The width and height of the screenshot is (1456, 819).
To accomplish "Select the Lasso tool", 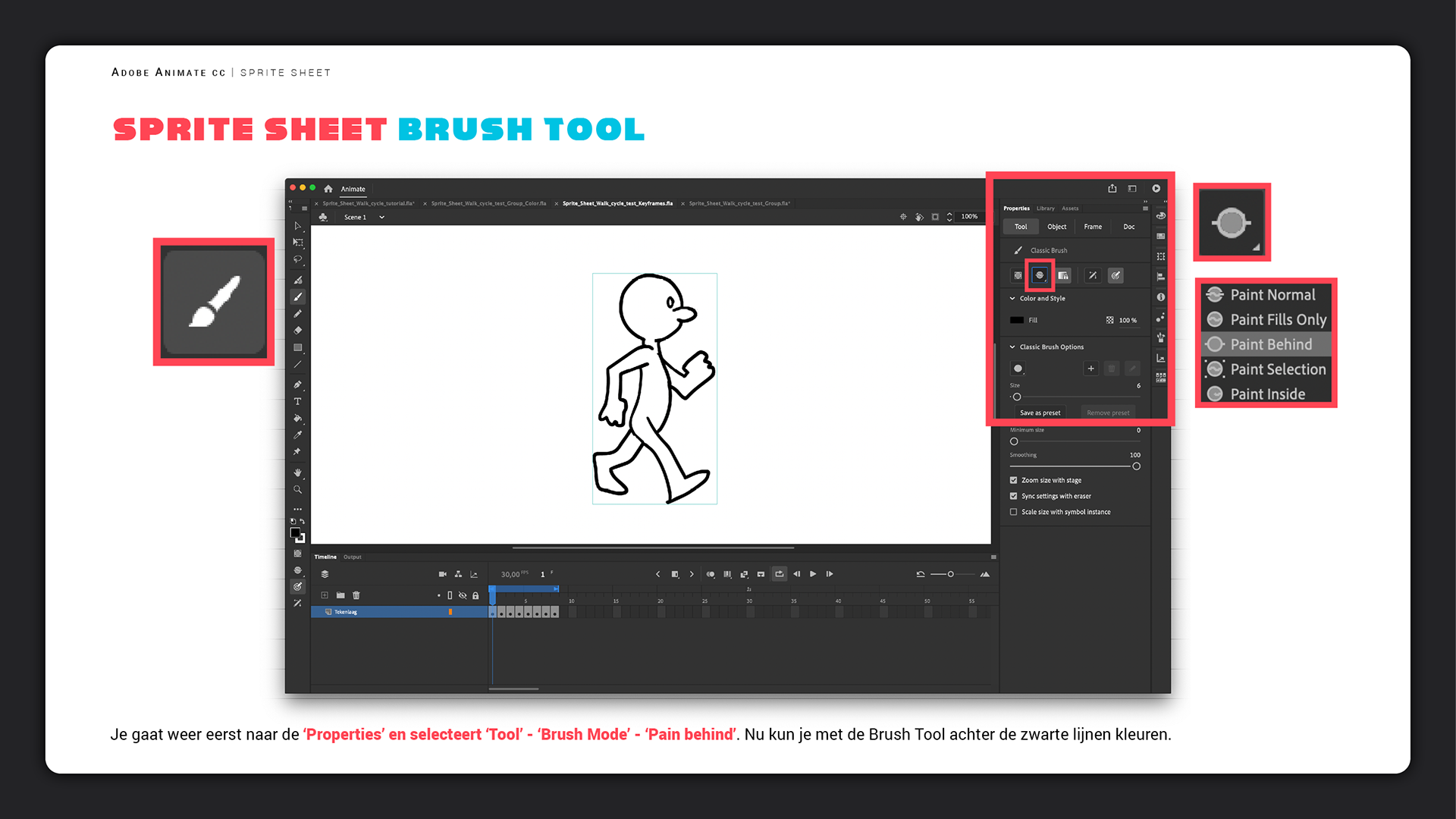I will pos(298,259).
